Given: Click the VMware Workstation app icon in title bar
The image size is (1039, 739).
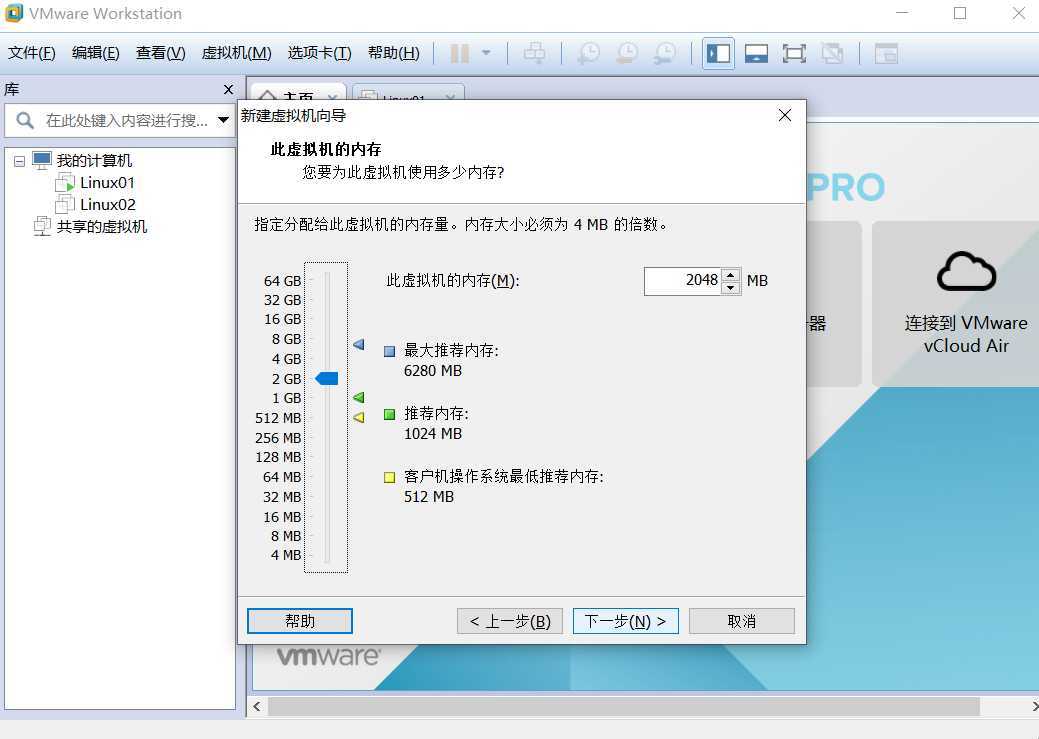Looking at the screenshot, I should [14, 13].
